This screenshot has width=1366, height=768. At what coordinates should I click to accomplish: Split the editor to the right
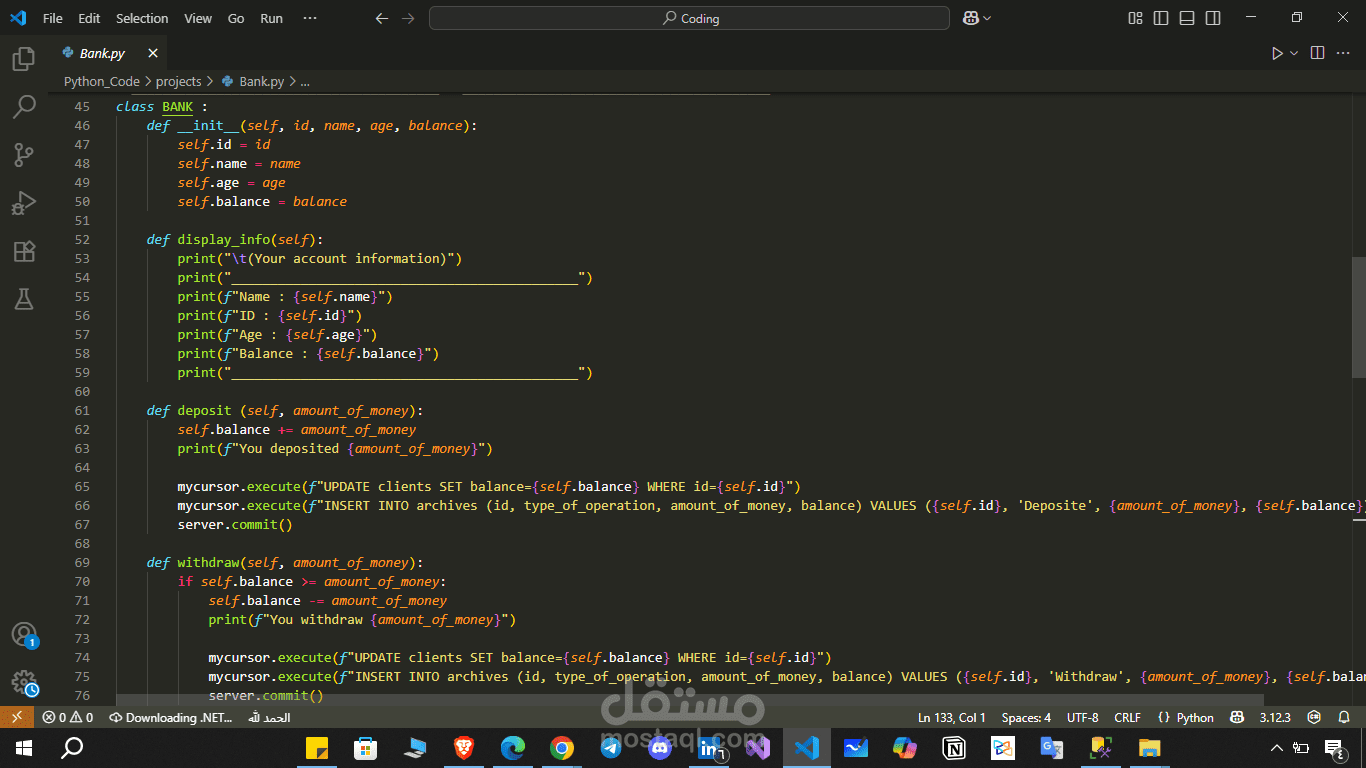[x=1318, y=53]
